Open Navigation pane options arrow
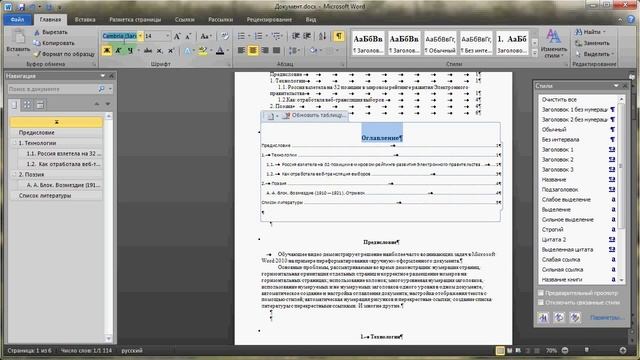The image size is (640, 360). tap(102, 76)
